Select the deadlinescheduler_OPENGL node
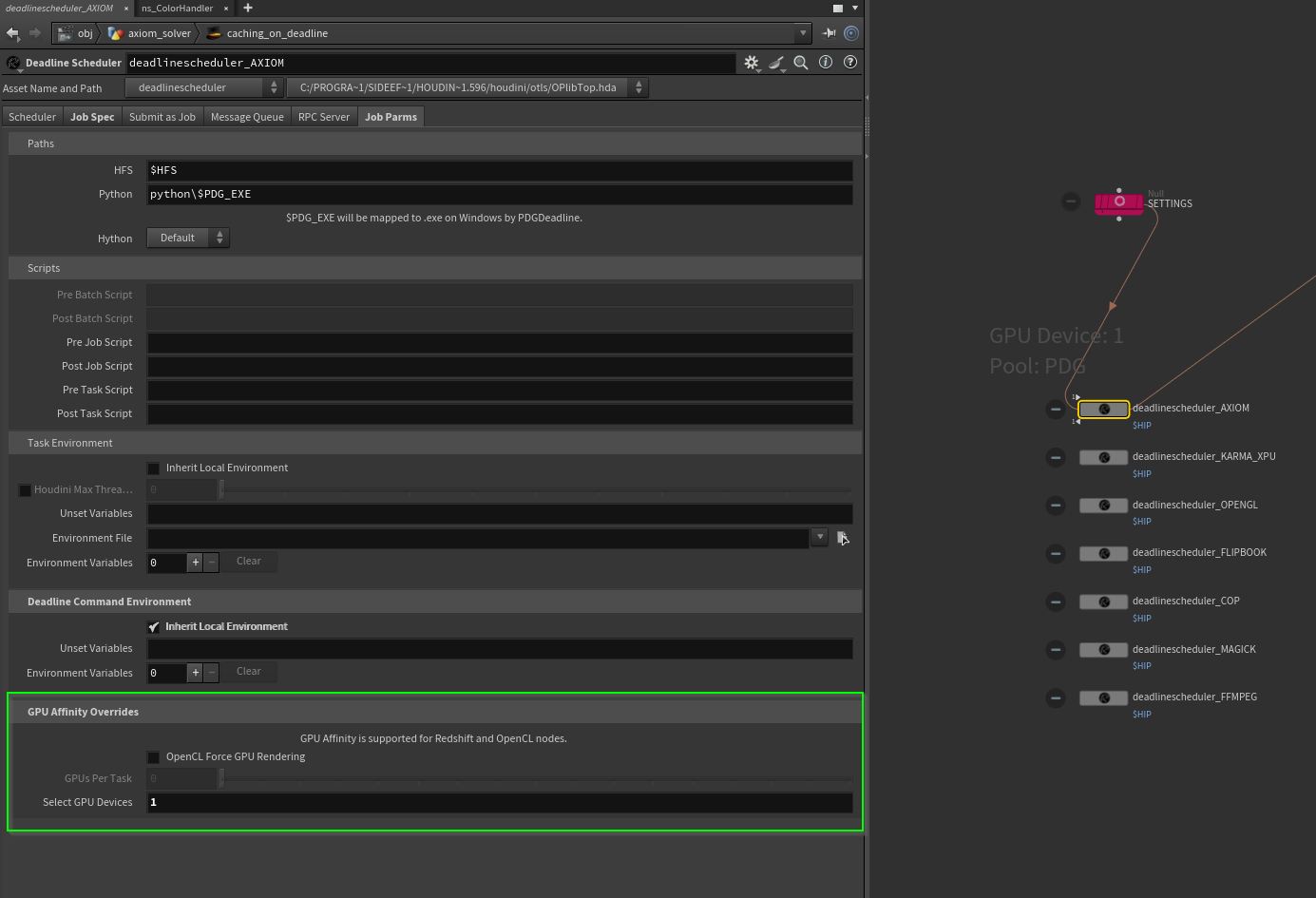Viewport: 1316px width, 898px height. pyautogui.click(x=1104, y=506)
